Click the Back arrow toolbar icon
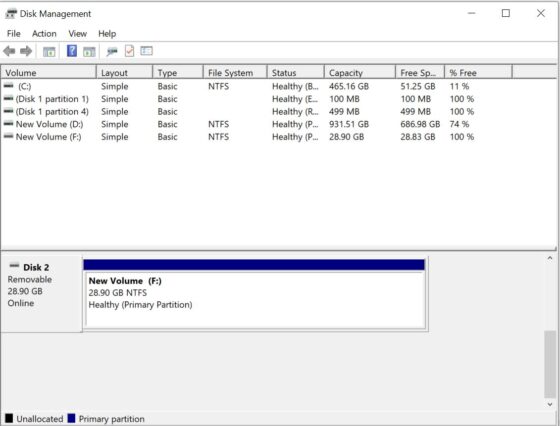The height and width of the screenshot is (426, 560). pos(9,51)
